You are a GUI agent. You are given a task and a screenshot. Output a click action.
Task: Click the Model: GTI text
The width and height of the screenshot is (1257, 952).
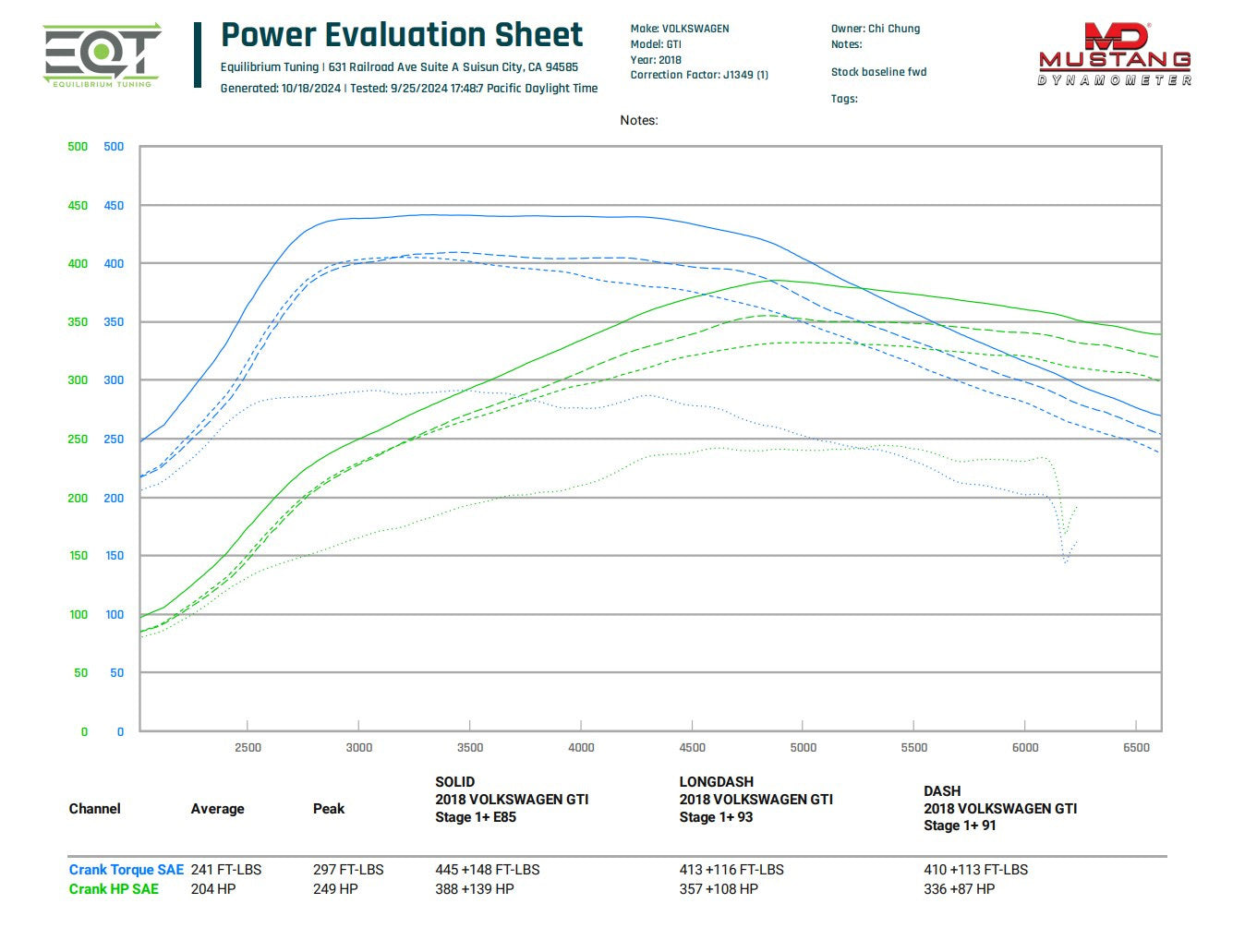(x=656, y=44)
